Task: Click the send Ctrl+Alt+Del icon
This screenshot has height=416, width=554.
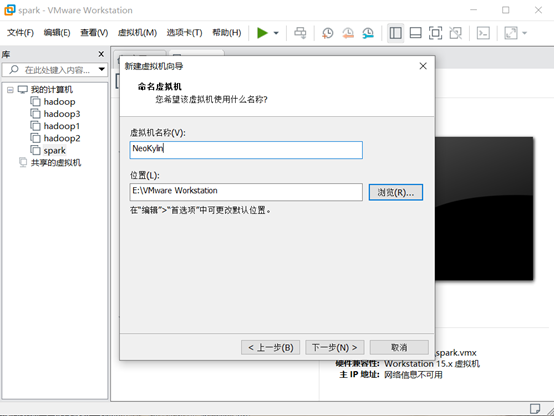Action: coord(300,33)
